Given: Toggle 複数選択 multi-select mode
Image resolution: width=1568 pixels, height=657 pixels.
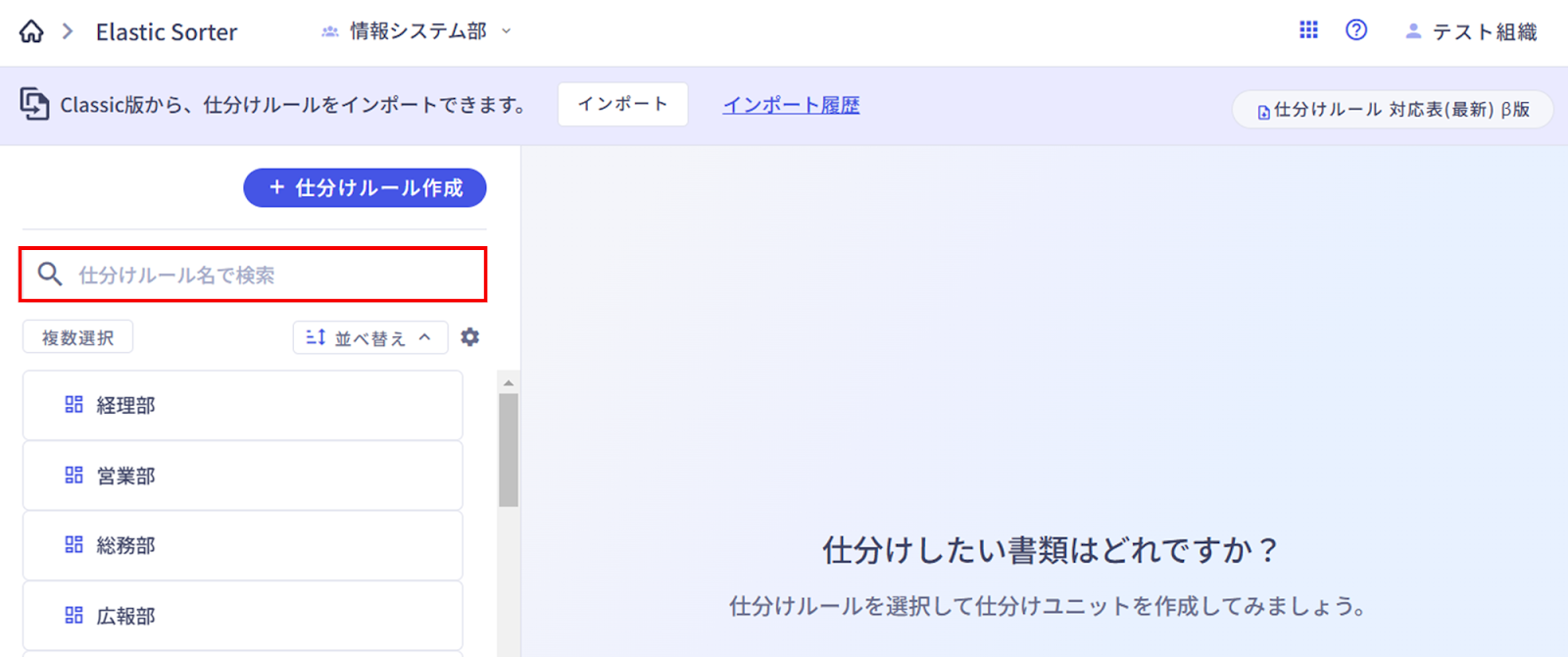Looking at the screenshot, I should 77,337.
